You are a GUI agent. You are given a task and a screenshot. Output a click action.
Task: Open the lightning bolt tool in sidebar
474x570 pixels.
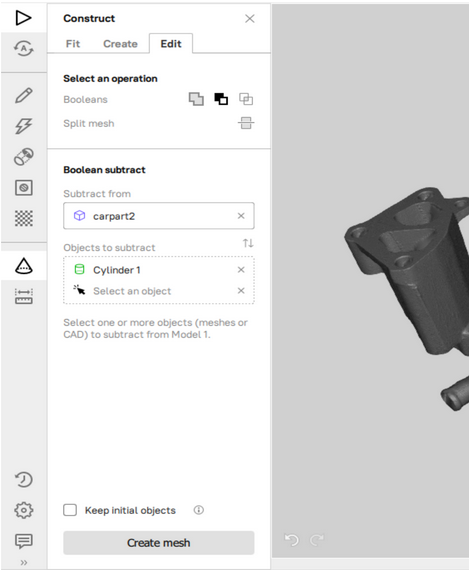coord(24,126)
